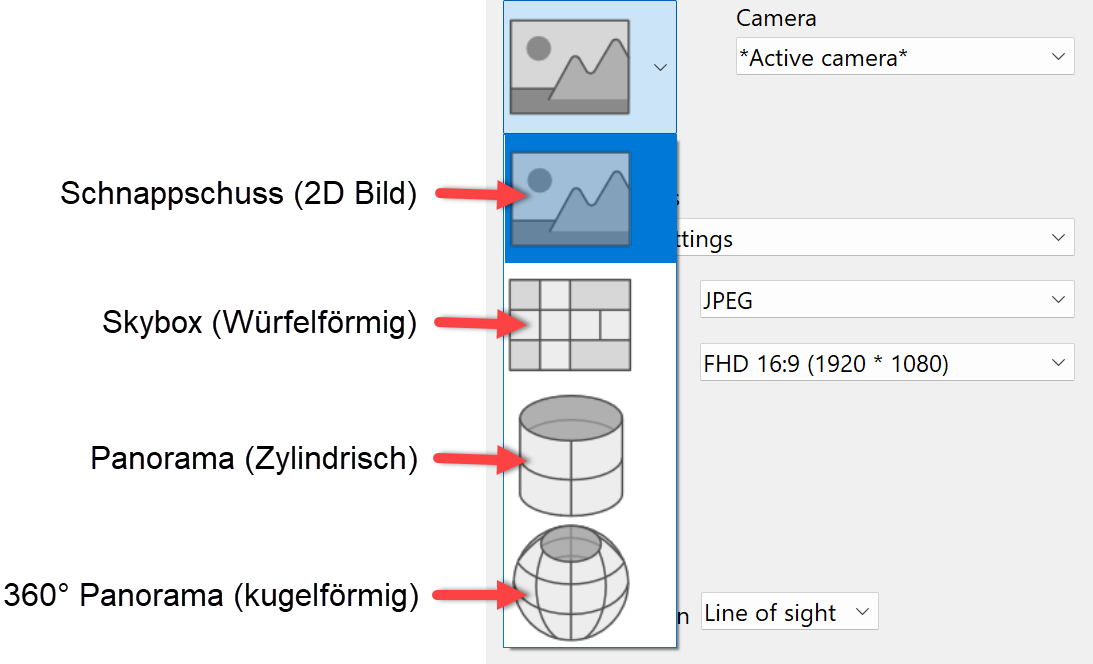Open the Line of sight dropdown
The image size is (1093, 664).
click(x=862, y=611)
